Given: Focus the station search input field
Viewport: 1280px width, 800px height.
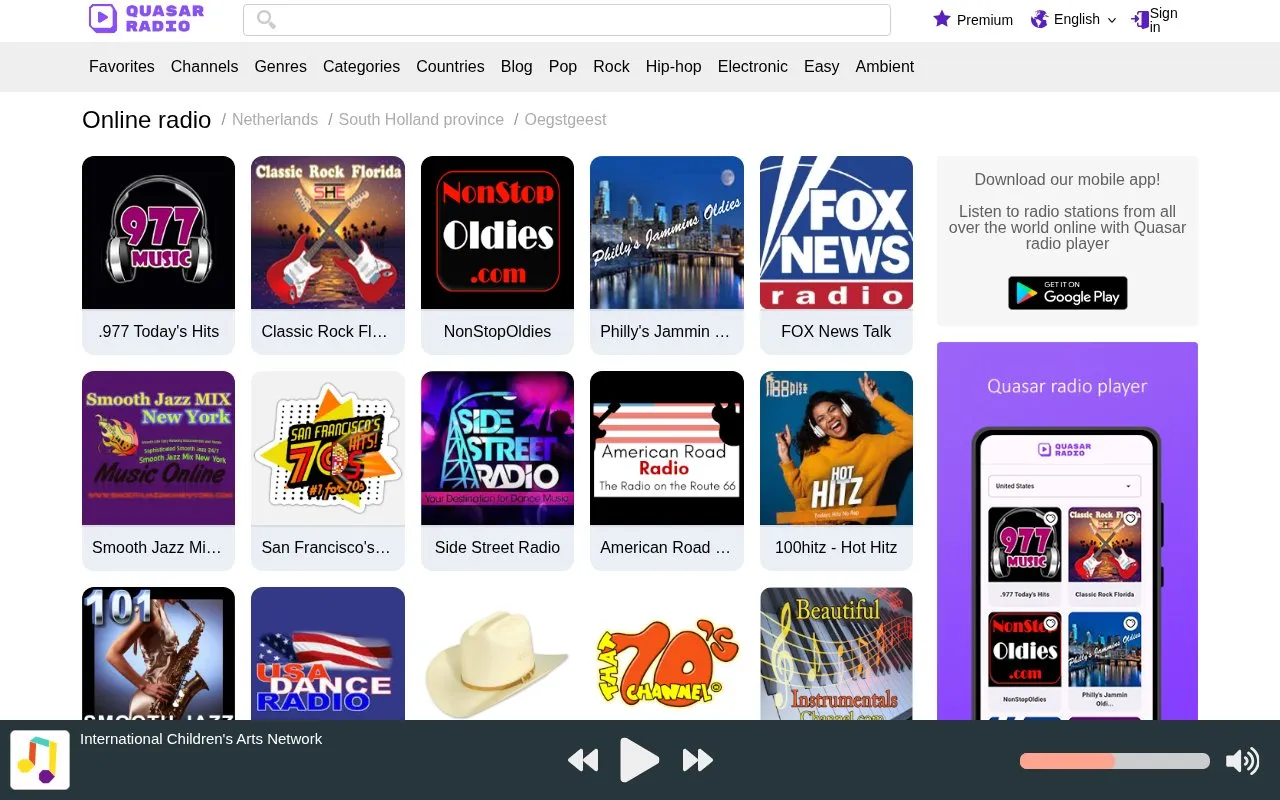Looking at the screenshot, I should tap(567, 19).
